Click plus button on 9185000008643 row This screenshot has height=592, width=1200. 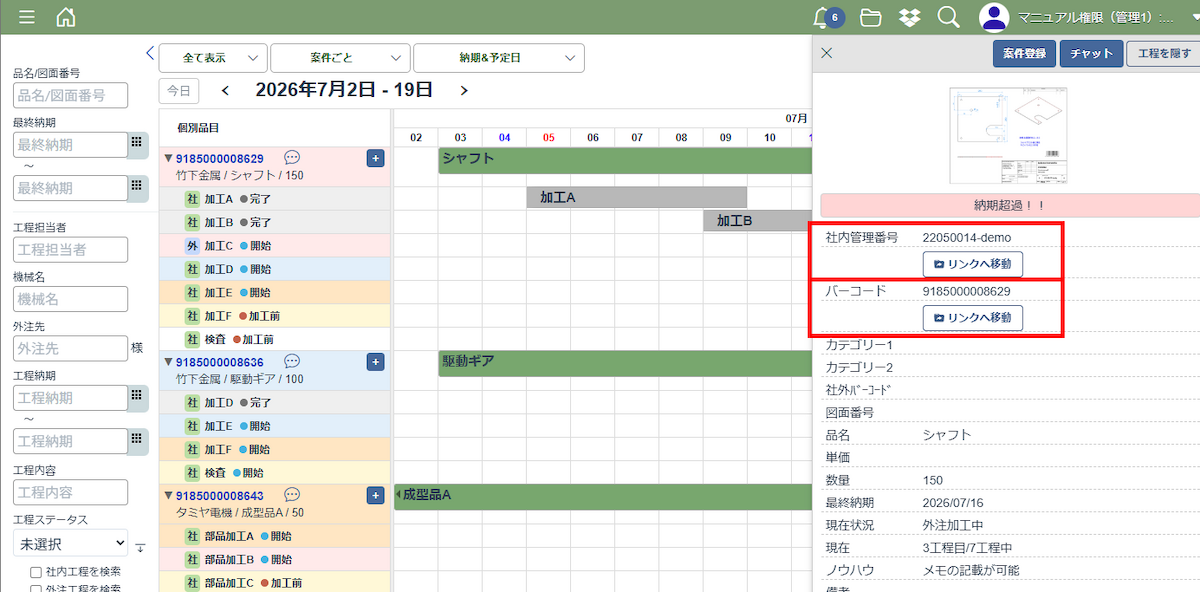[375, 495]
